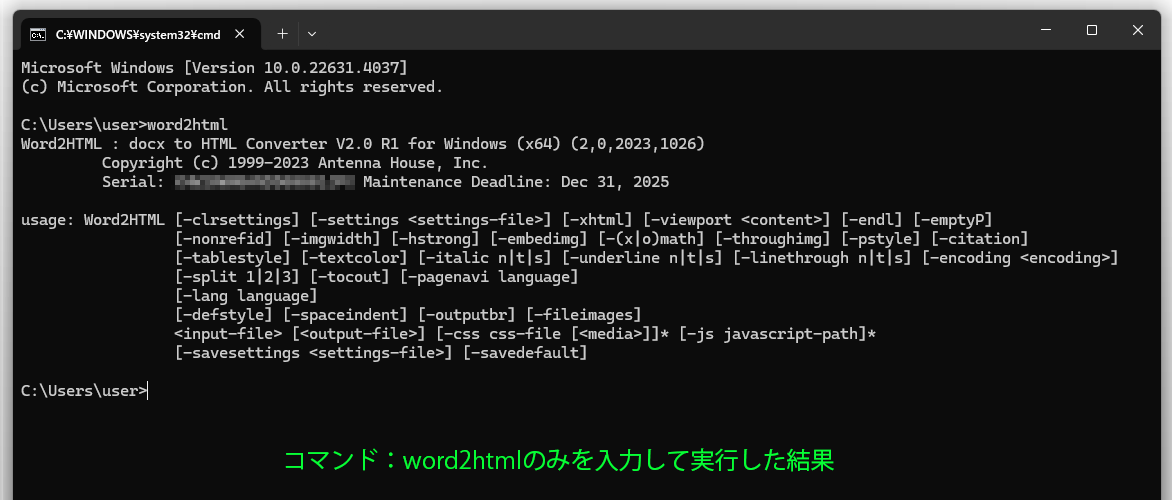The height and width of the screenshot is (500, 1172).
Task: Click the Microsoft Windows version line
Action: point(214,67)
